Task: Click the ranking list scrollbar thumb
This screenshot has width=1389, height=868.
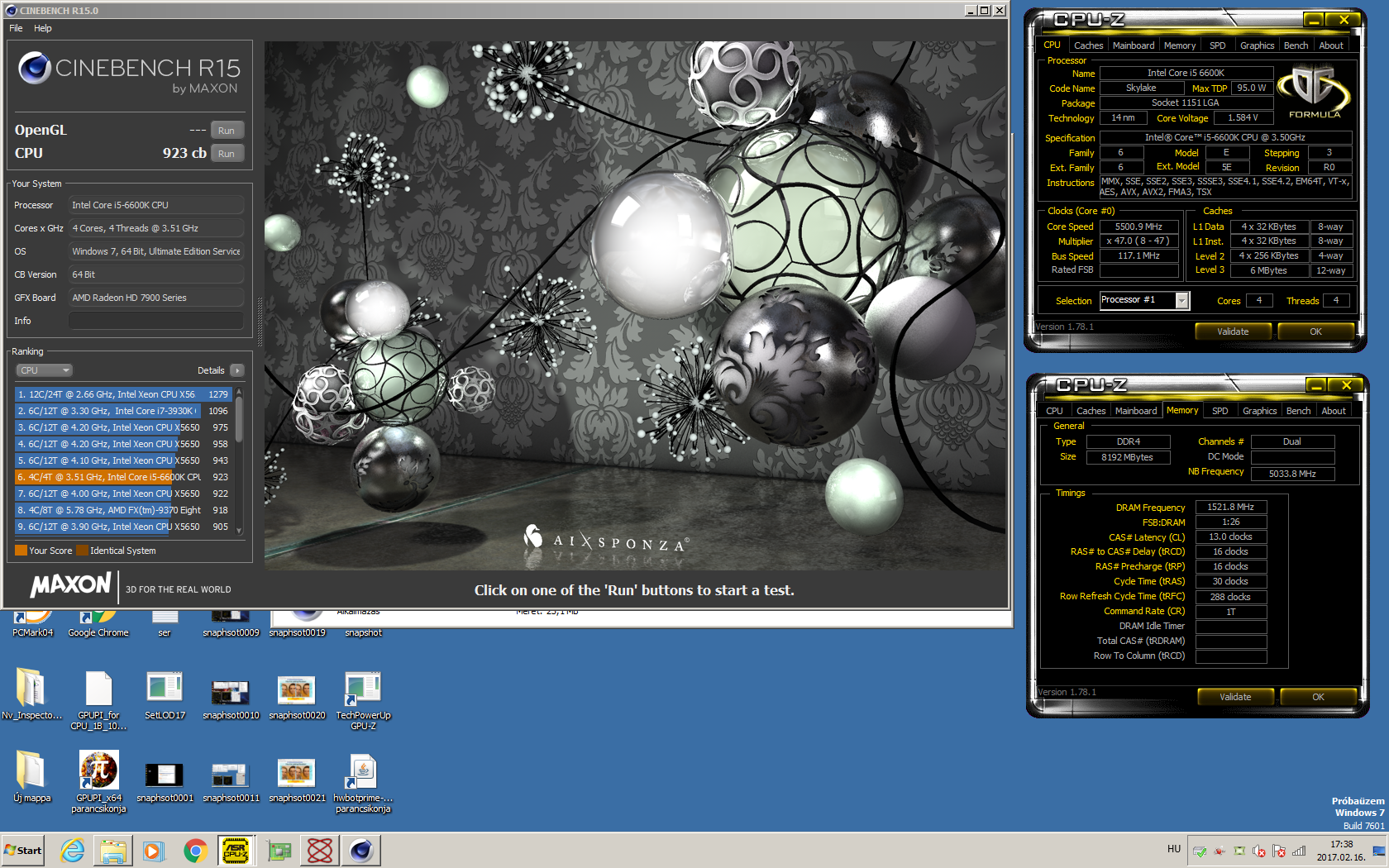Action: 239,420
